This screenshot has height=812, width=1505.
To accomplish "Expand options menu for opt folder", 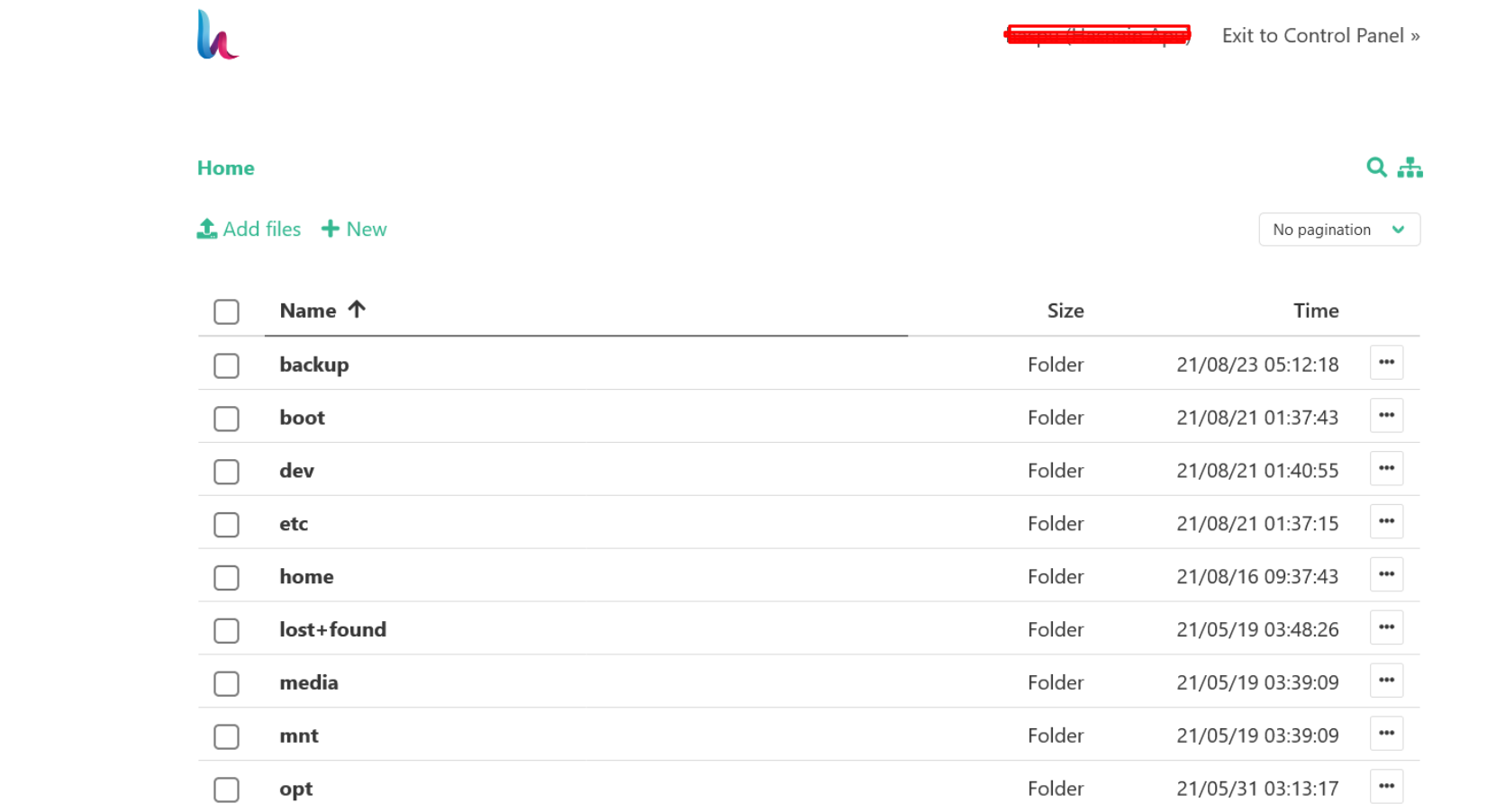I will click(1386, 787).
